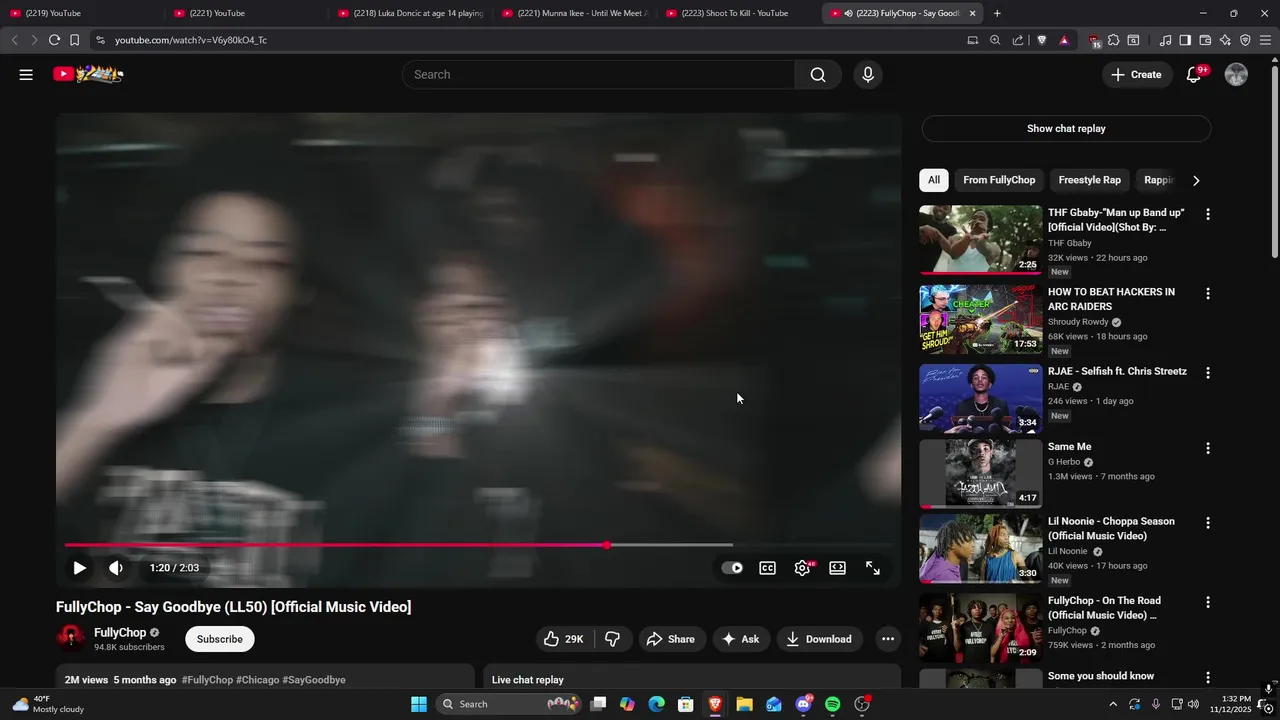Click the Ask AI button
Viewport: 1280px width, 720px height.
740,639
